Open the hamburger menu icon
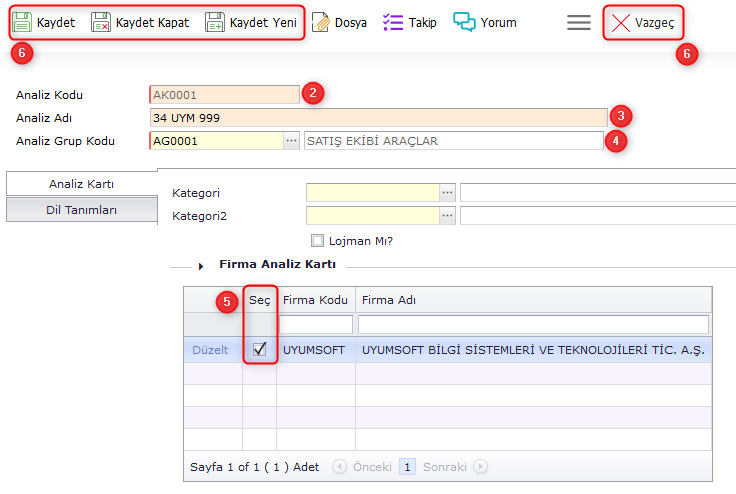This screenshot has width=736, height=494. click(x=579, y=22)
